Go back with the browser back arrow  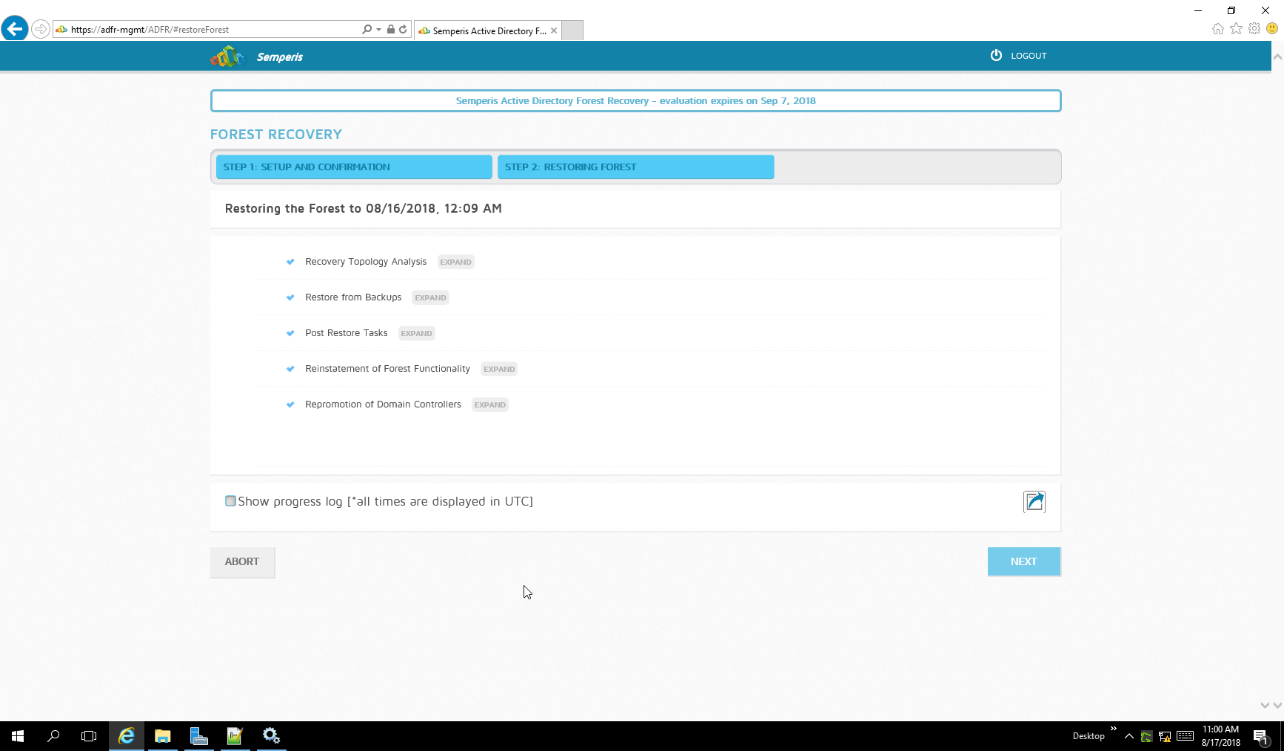pyautogui.click(x=14, y=29)
